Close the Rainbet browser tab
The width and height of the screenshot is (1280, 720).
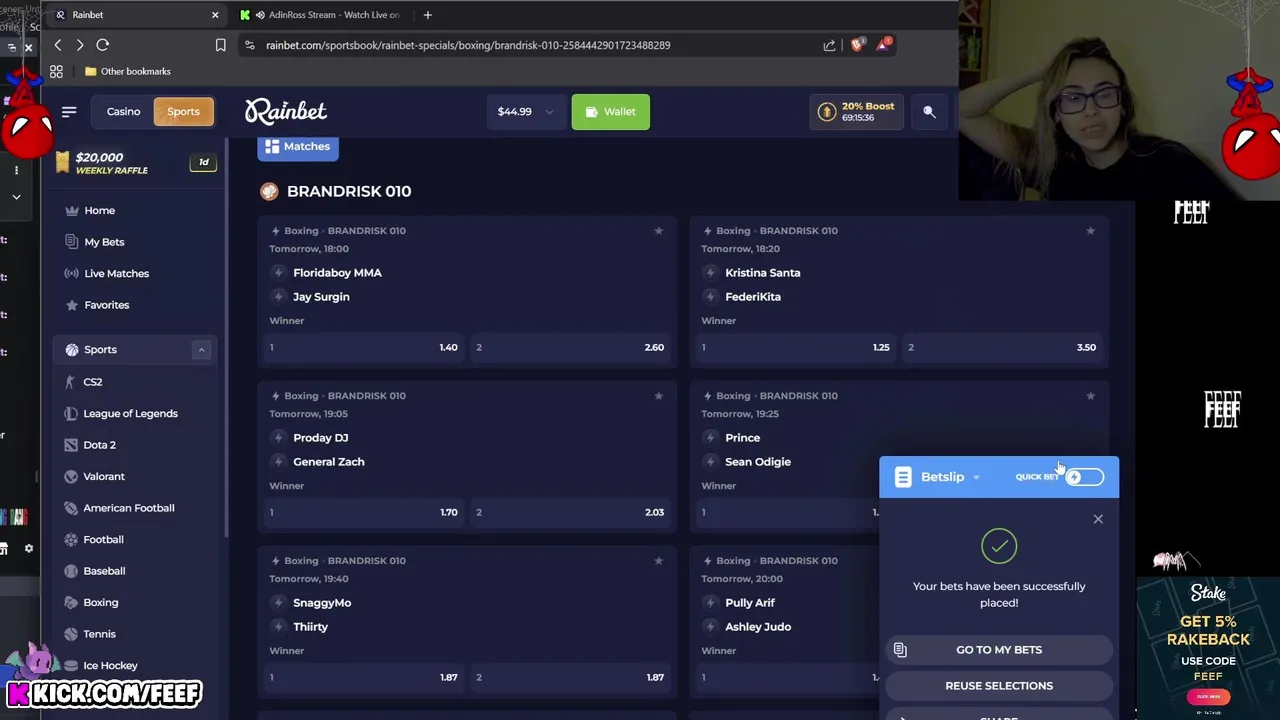(x=214, y=15)
